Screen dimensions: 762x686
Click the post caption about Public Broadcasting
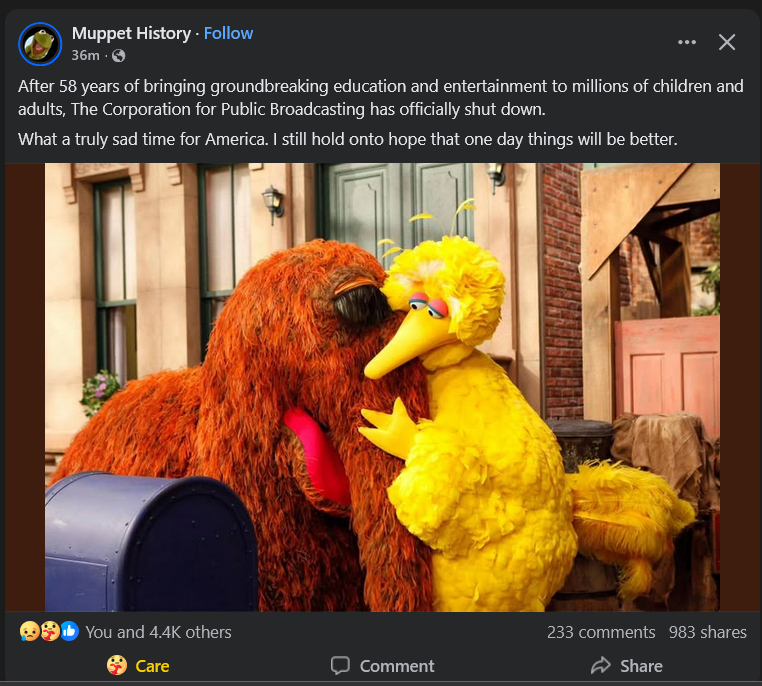click(x=380, y=97)
